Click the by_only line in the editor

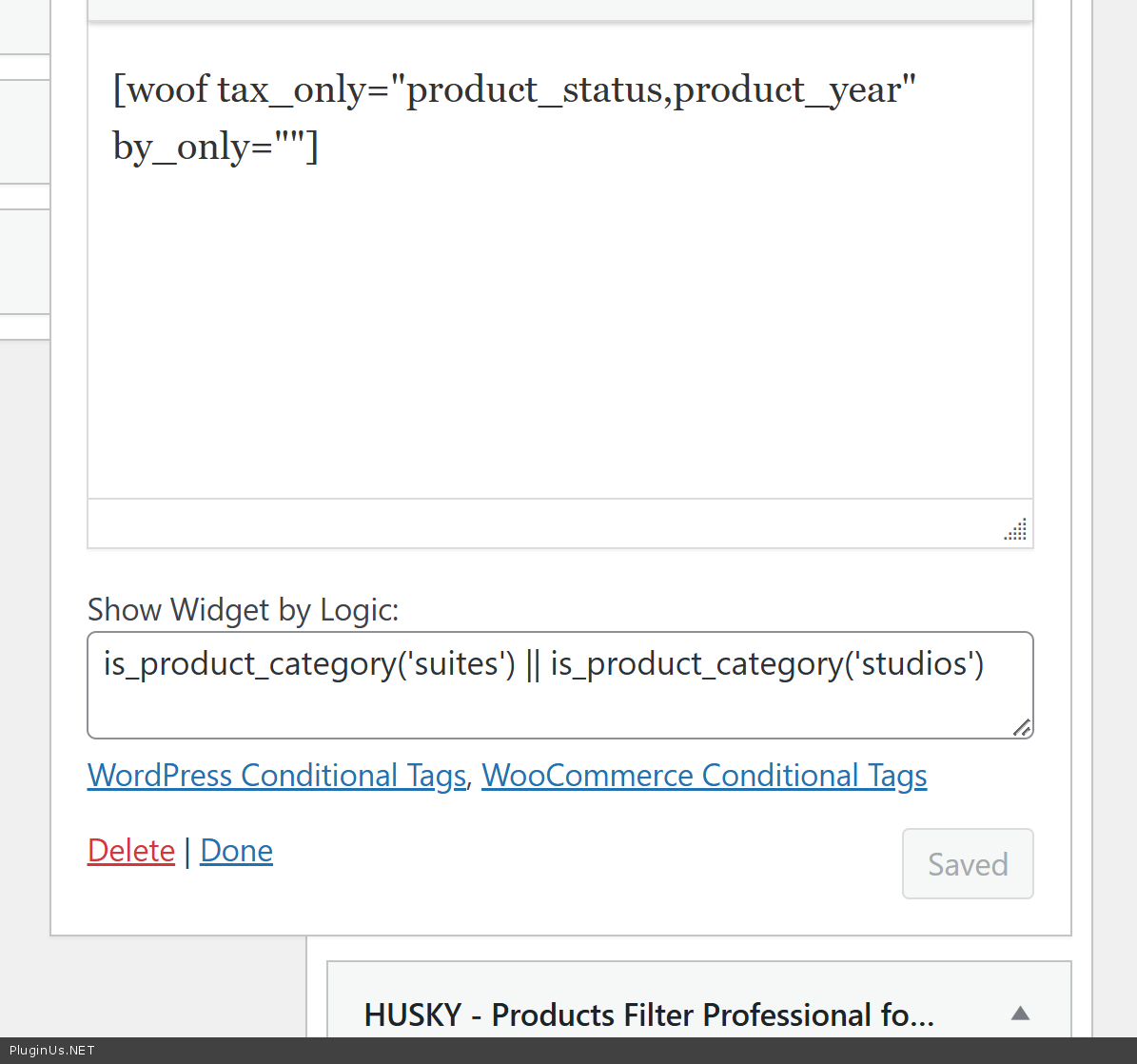point(215,148)
